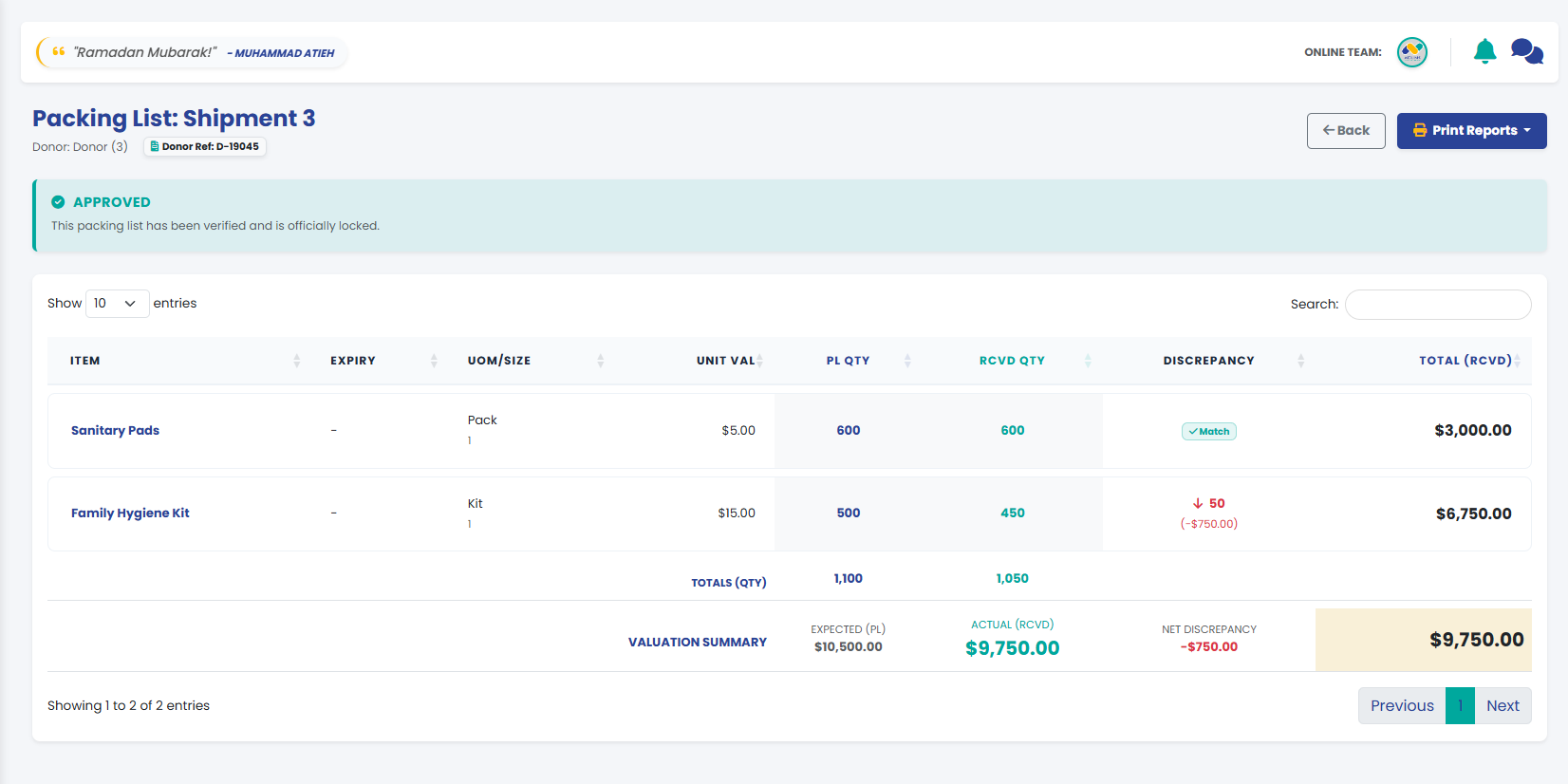The height and width of the screenshot is (784, 1568).
Task: Open the Show entries count dropdown
Action: 117,304
